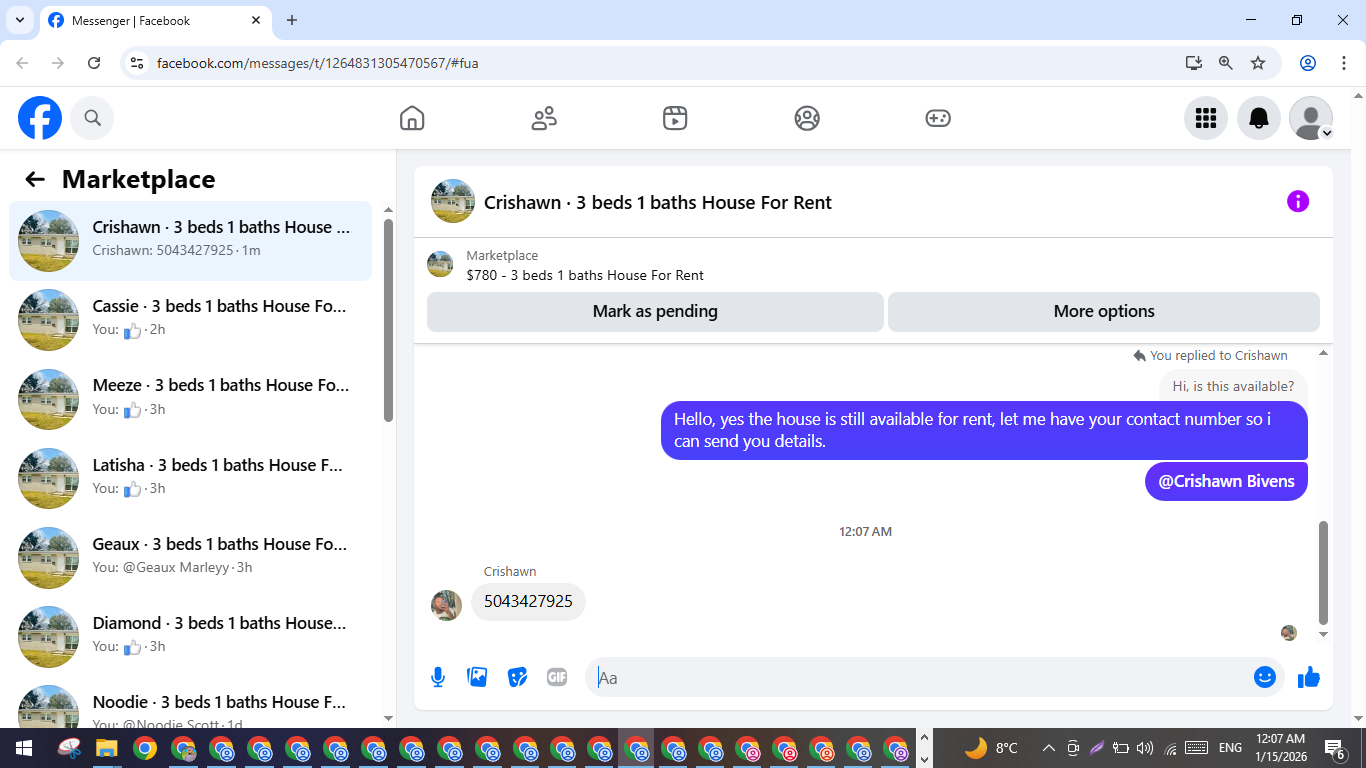Click Crishawn's avatar beside the message
This screenshot has width=1366, height=768.
[x=446, y=605]
